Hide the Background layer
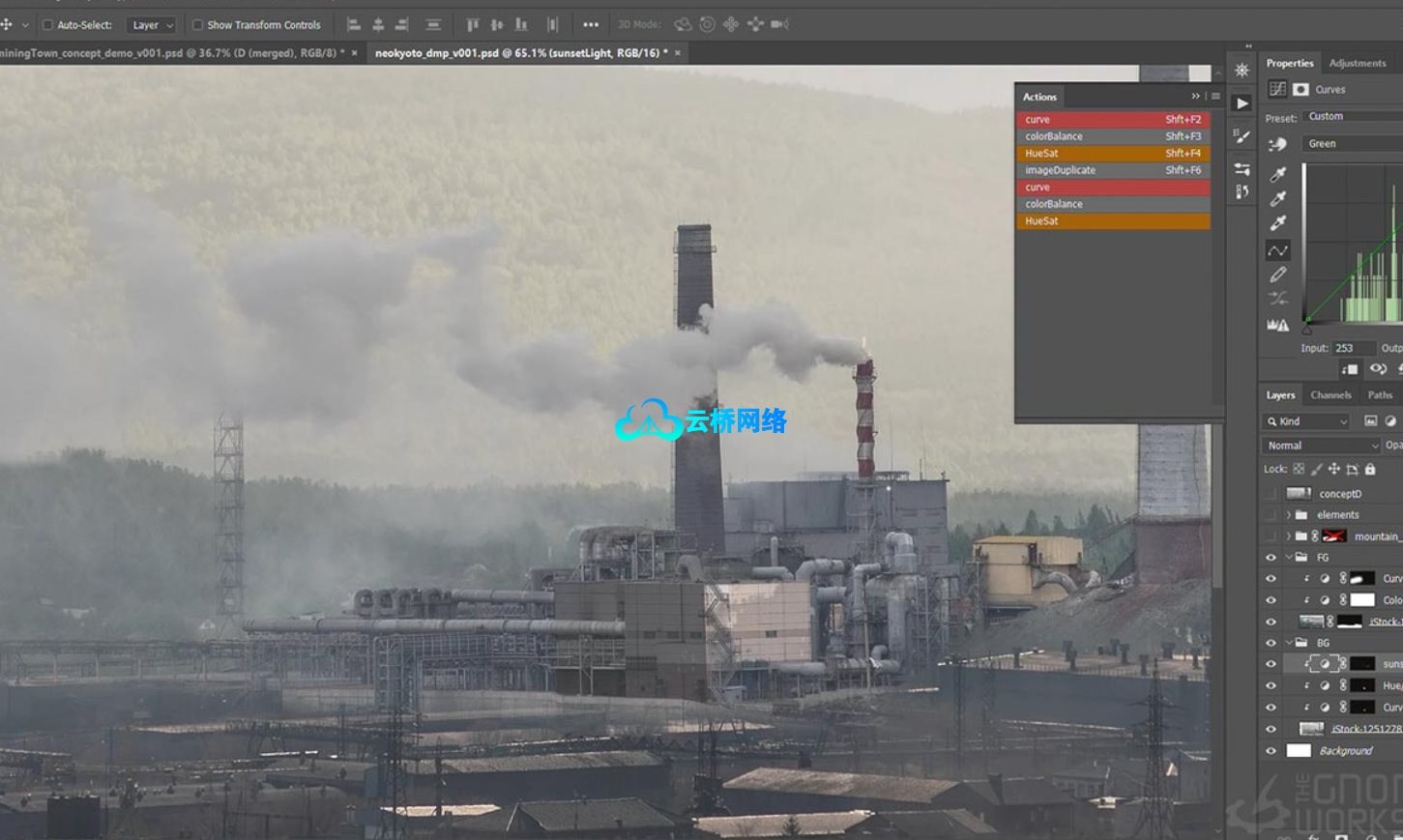The image size is (1403, 840). point(1271,751)
